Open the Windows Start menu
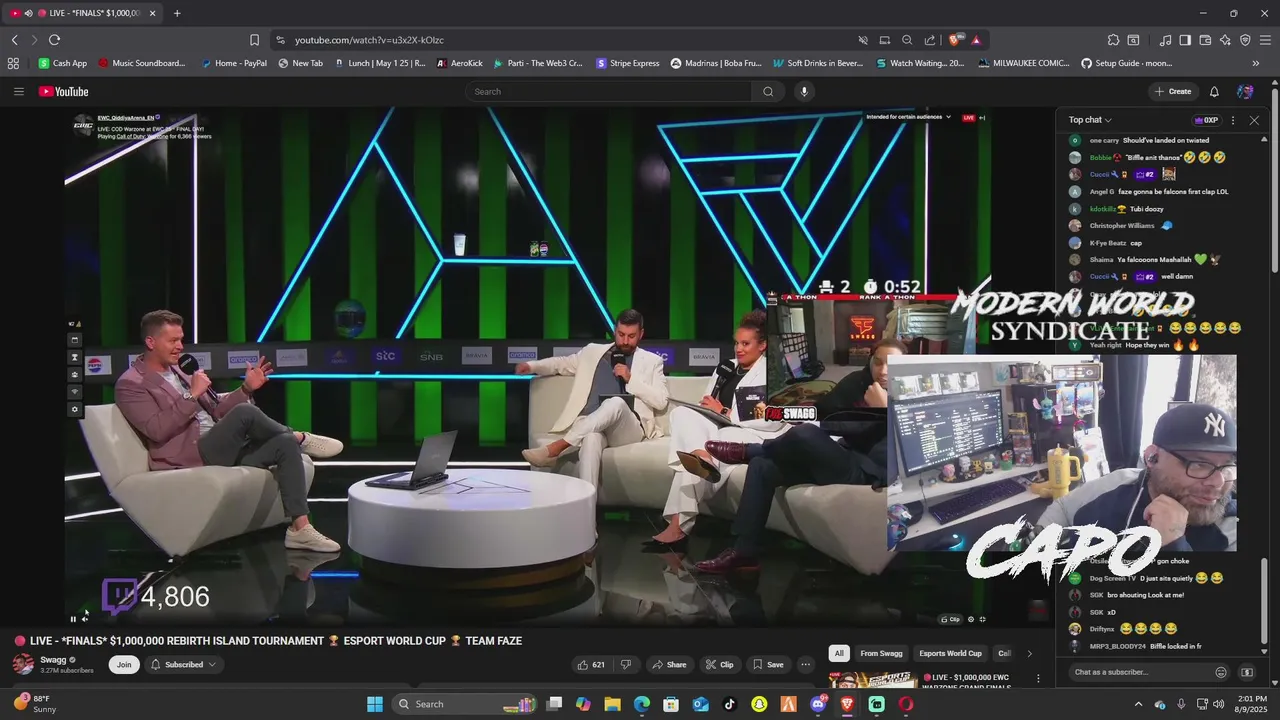Image resolution: width=1280 pixels, height=720 pixels. click(375, 704)
